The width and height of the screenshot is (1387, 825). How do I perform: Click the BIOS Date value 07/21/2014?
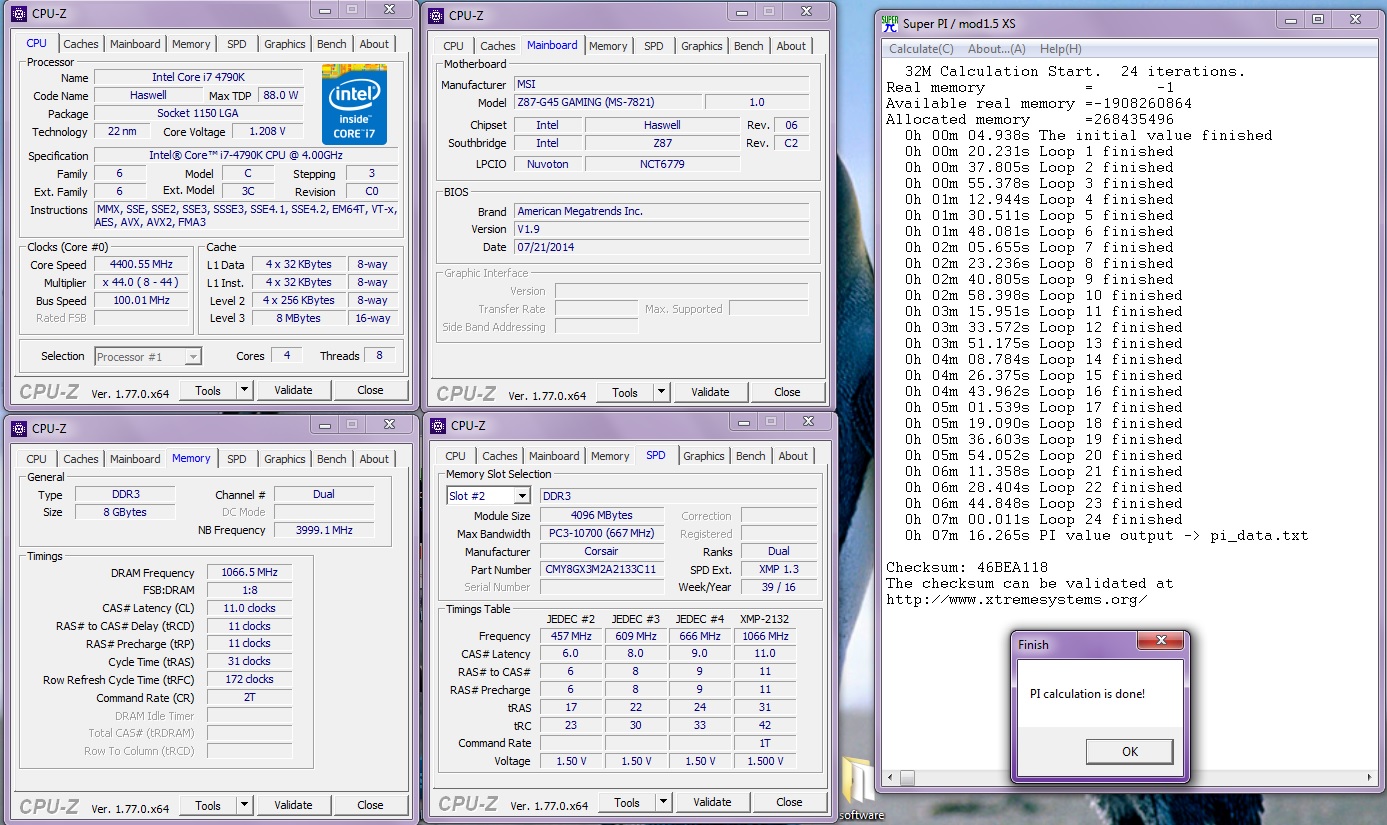[x=661, y=248]
